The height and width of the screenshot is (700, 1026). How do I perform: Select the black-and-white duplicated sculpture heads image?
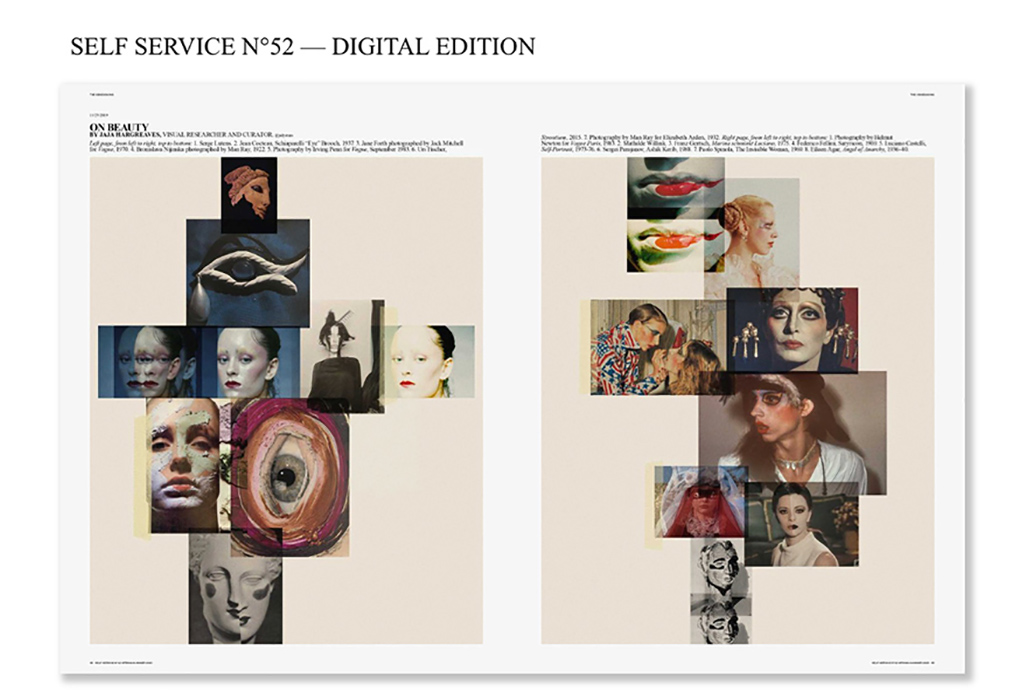coord(720,591)
